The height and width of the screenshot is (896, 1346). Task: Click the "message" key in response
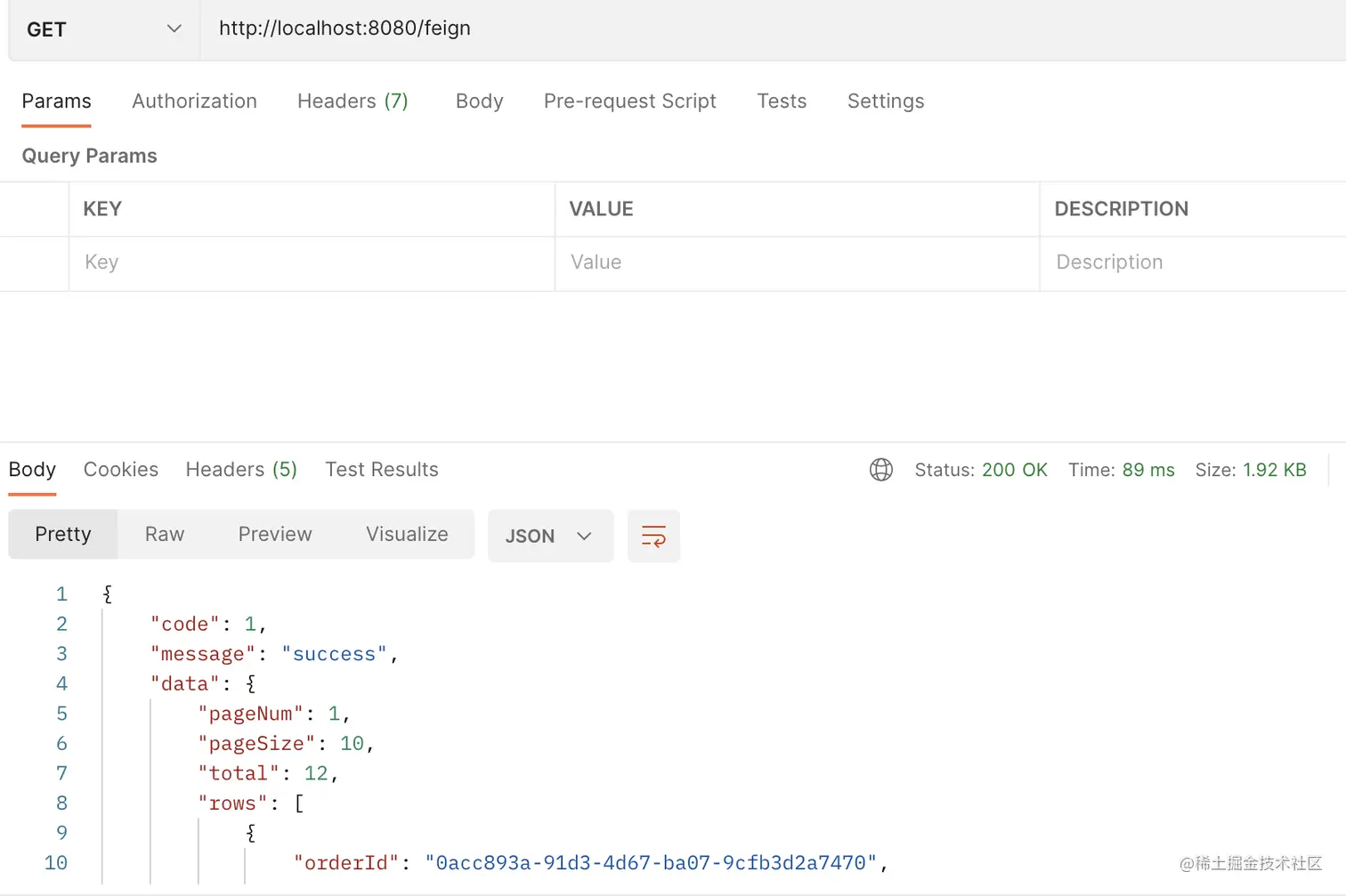tap(203, 654)
